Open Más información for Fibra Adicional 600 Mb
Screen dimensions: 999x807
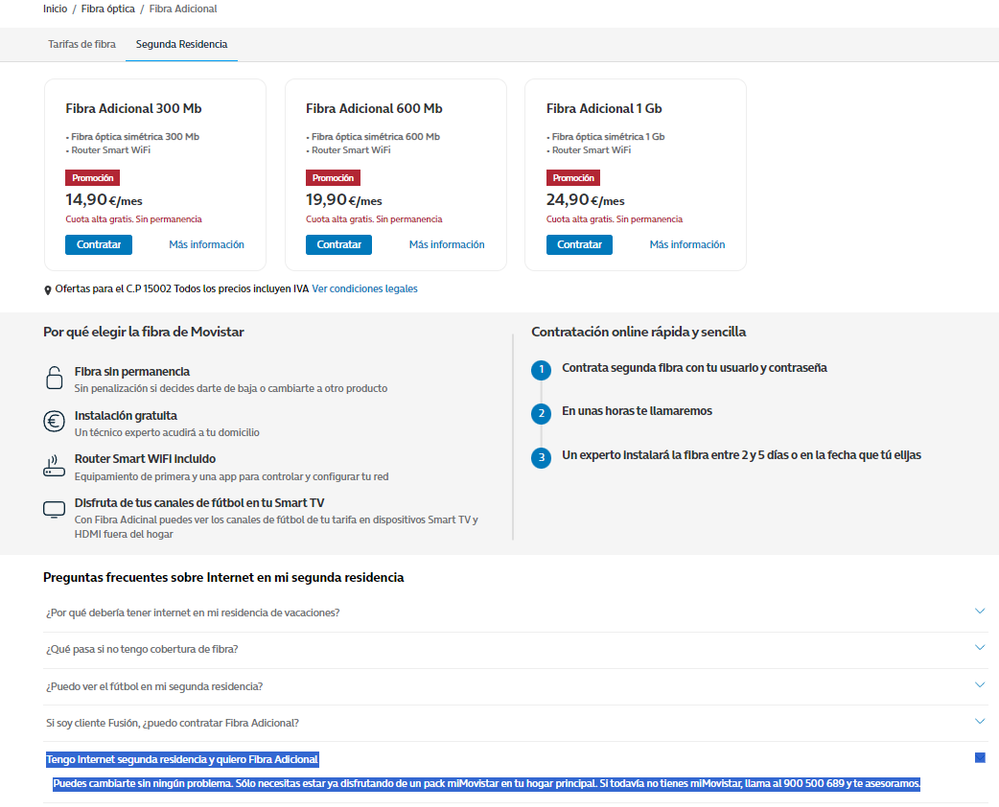point(446,245)
